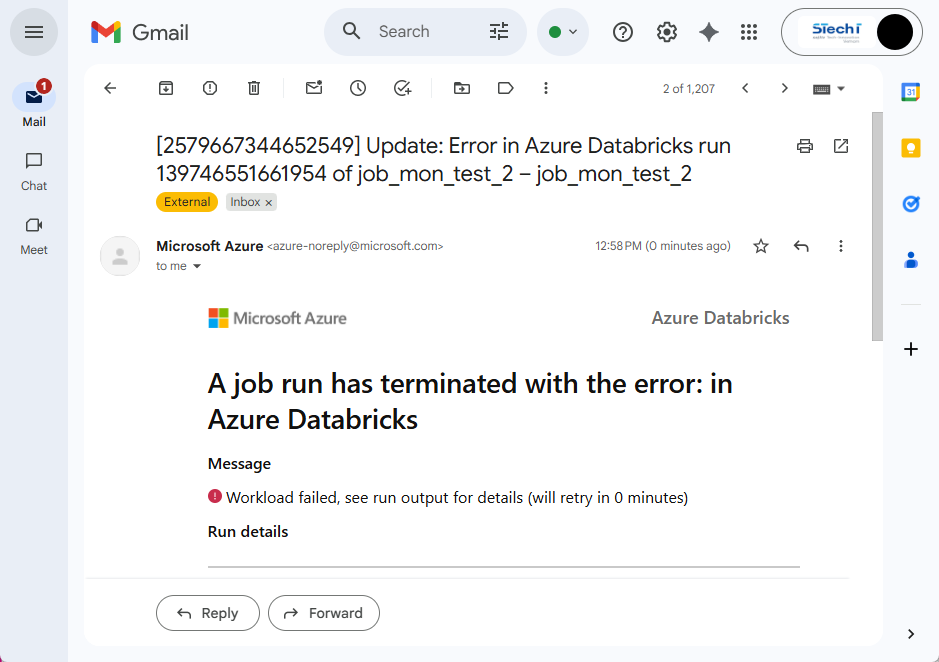939x662 pixels.
Task: Click the Search mail field
Action: click(420, 32)
